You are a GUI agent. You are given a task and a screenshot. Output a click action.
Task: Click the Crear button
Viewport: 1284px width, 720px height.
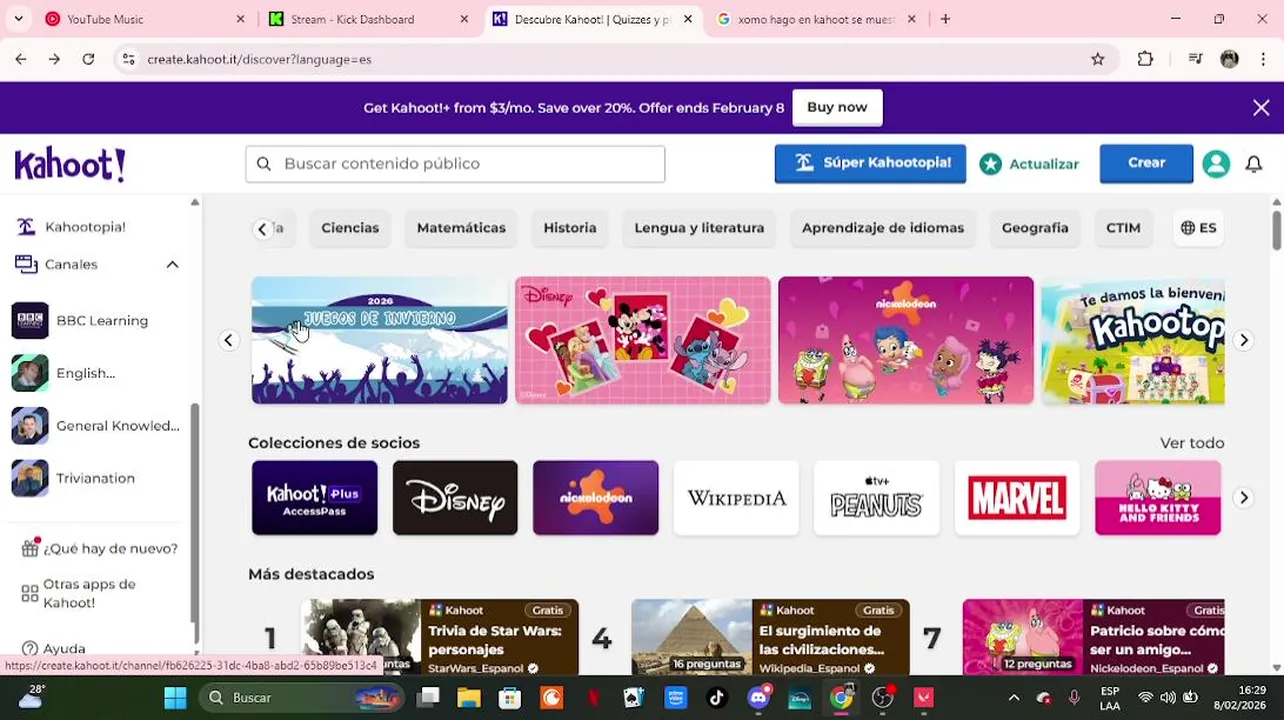tap(1146, 163)
